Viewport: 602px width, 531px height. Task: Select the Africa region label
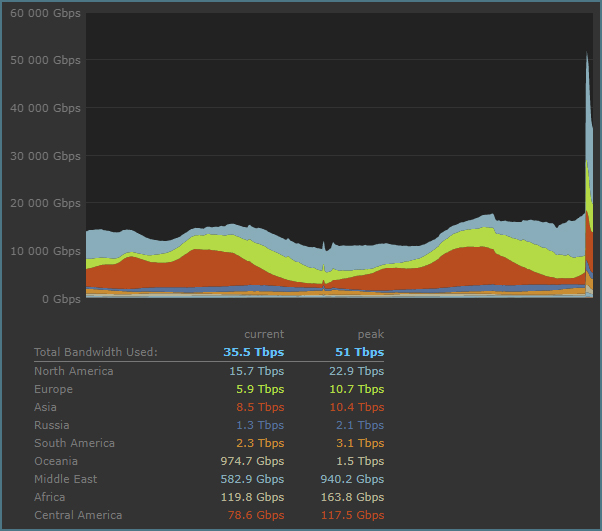point(50,497)
